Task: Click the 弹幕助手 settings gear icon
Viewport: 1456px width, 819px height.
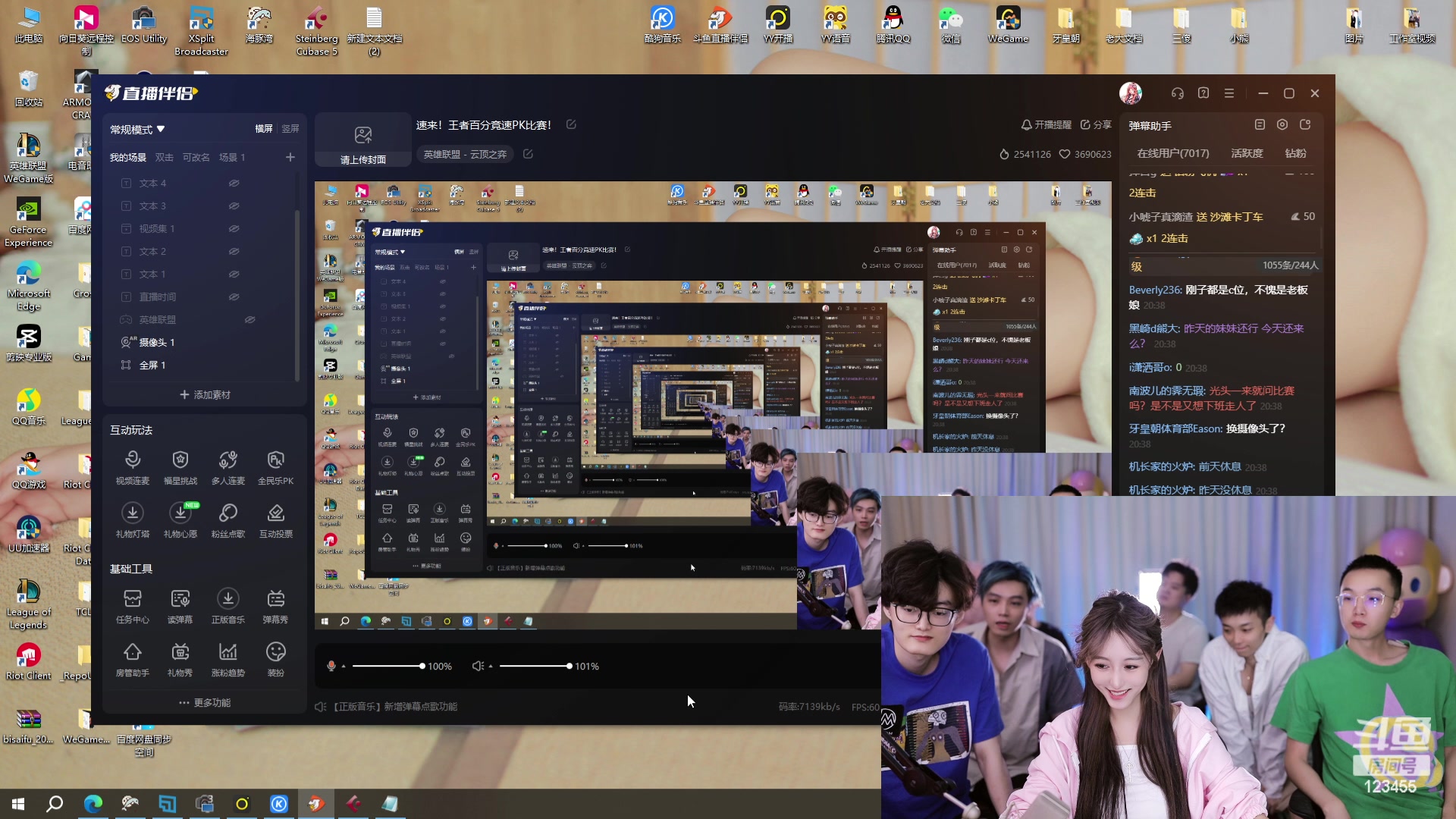Action: tap(1282, 125)
